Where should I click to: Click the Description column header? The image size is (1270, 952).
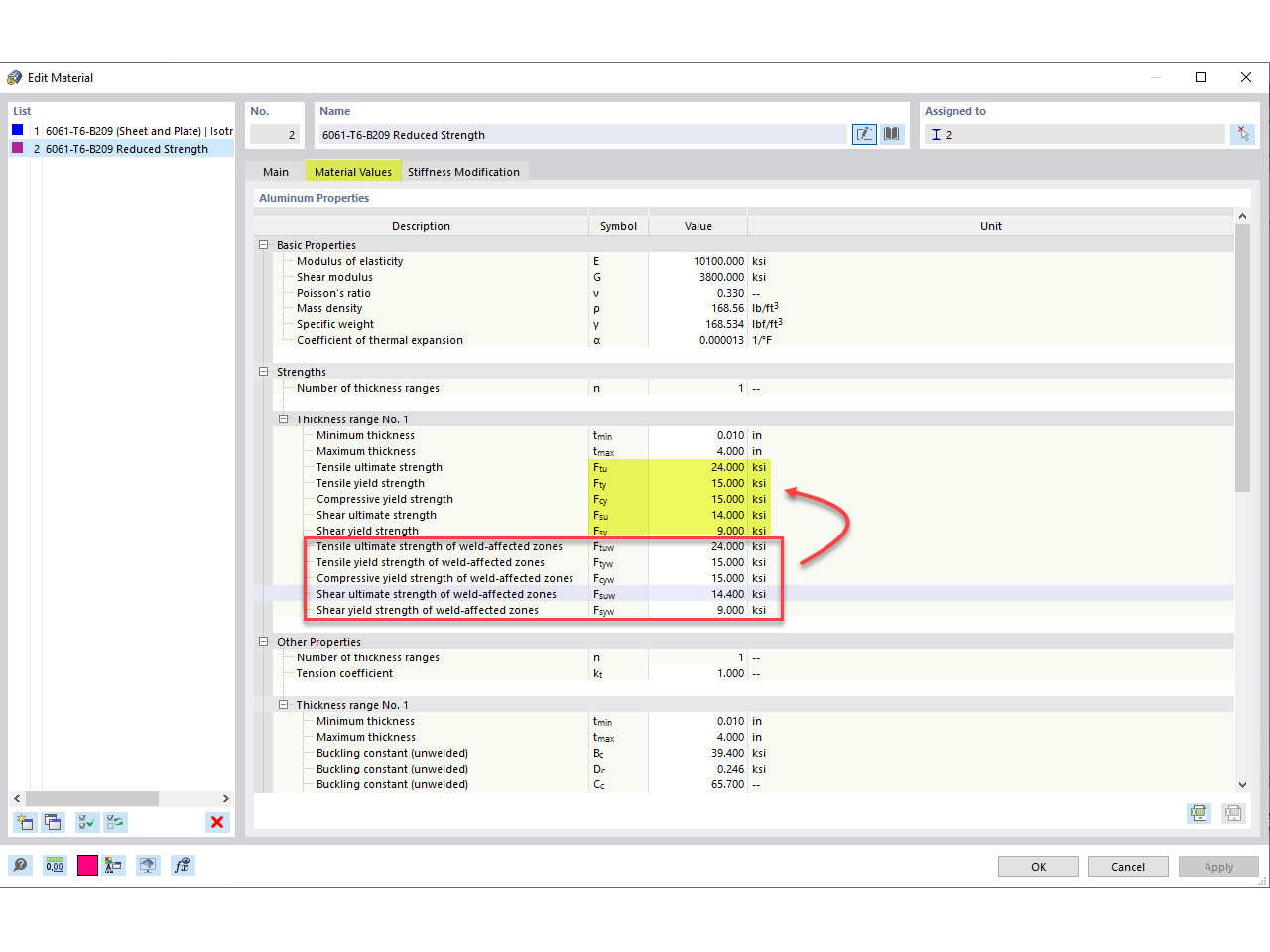point(421,226)
